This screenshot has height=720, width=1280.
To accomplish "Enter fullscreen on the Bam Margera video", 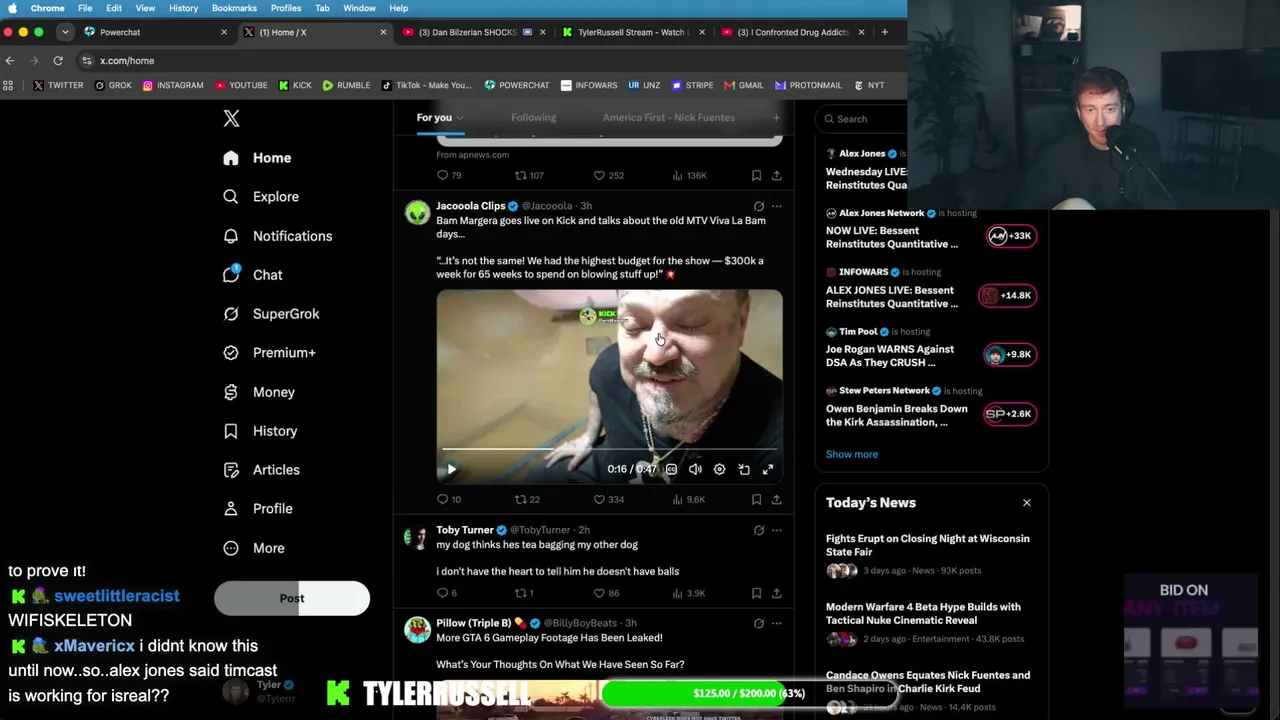I will pos(768,469).
